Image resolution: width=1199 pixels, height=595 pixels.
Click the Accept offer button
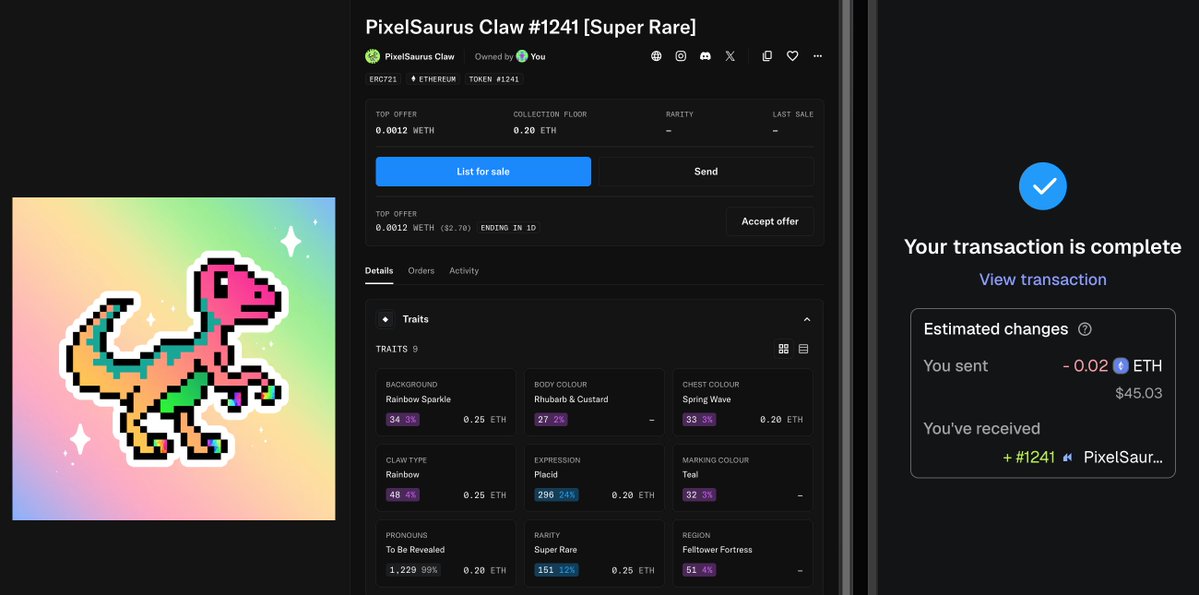770,221
